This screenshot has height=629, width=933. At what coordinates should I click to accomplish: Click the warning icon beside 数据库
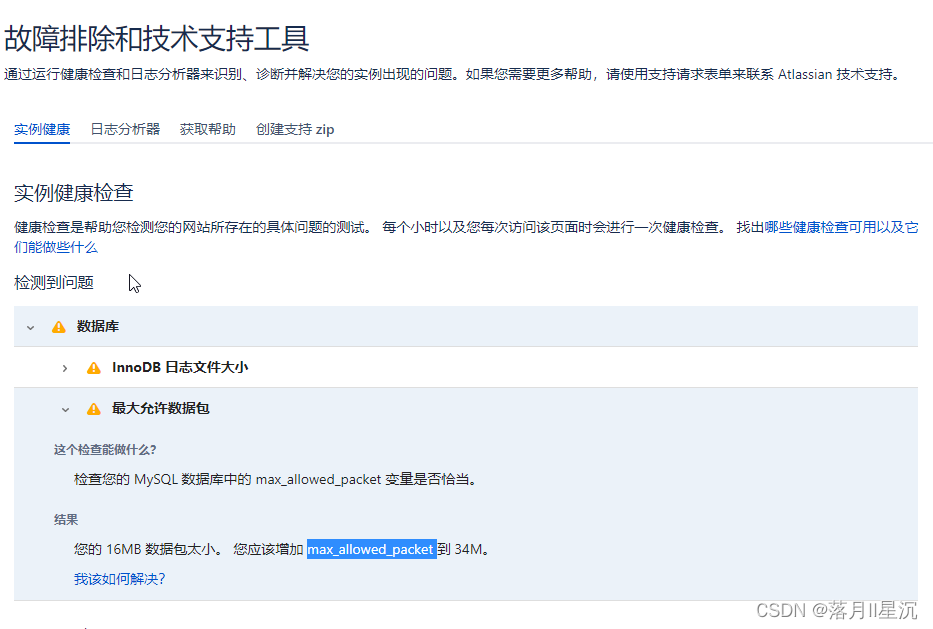(59, 327)
